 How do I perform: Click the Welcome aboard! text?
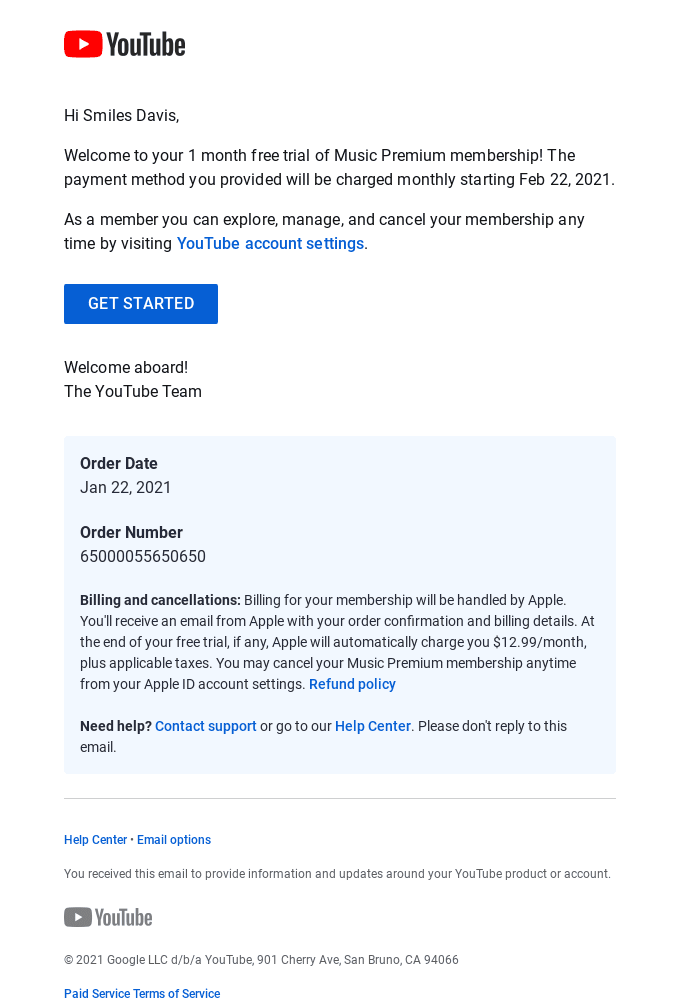click(x=126, y=367)
